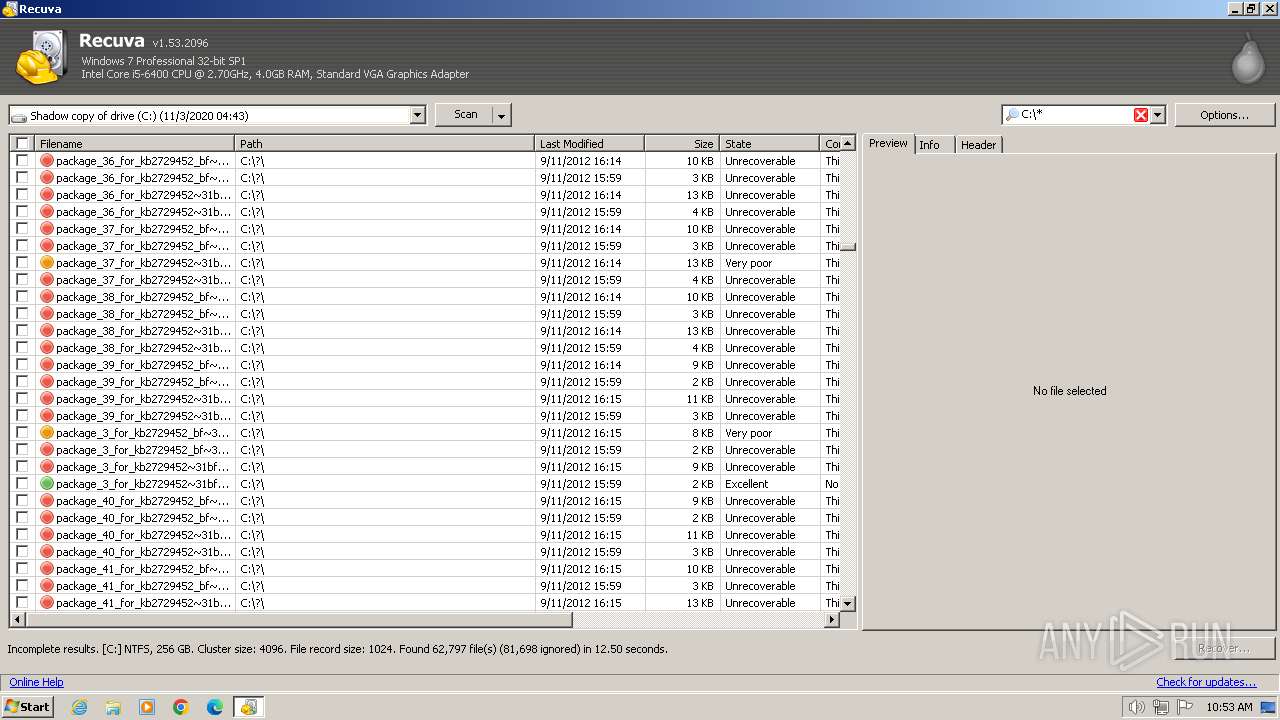Click the horizontal scrollbar thumb of the list

(x=298, y=620)
